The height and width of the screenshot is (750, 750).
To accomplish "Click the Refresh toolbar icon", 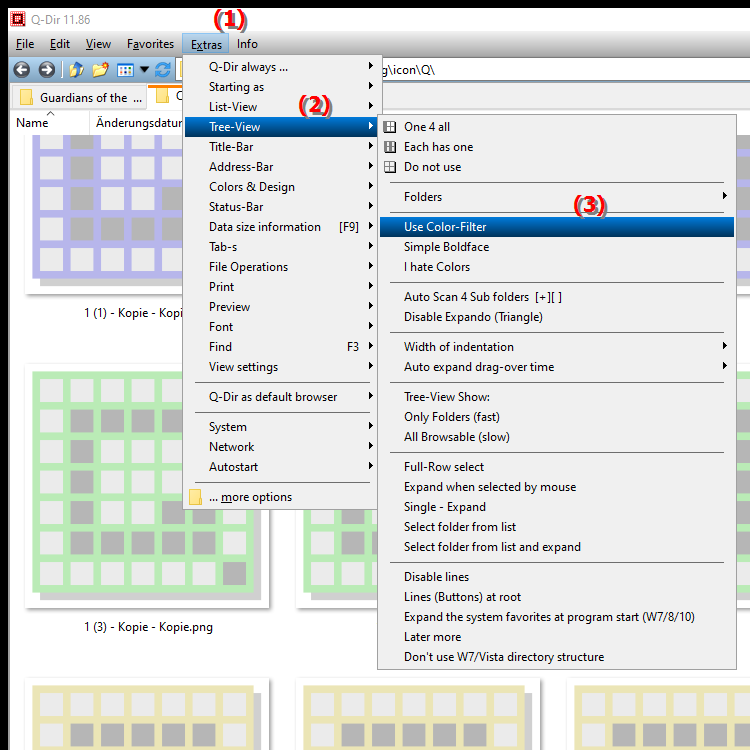I will point(162,70).
